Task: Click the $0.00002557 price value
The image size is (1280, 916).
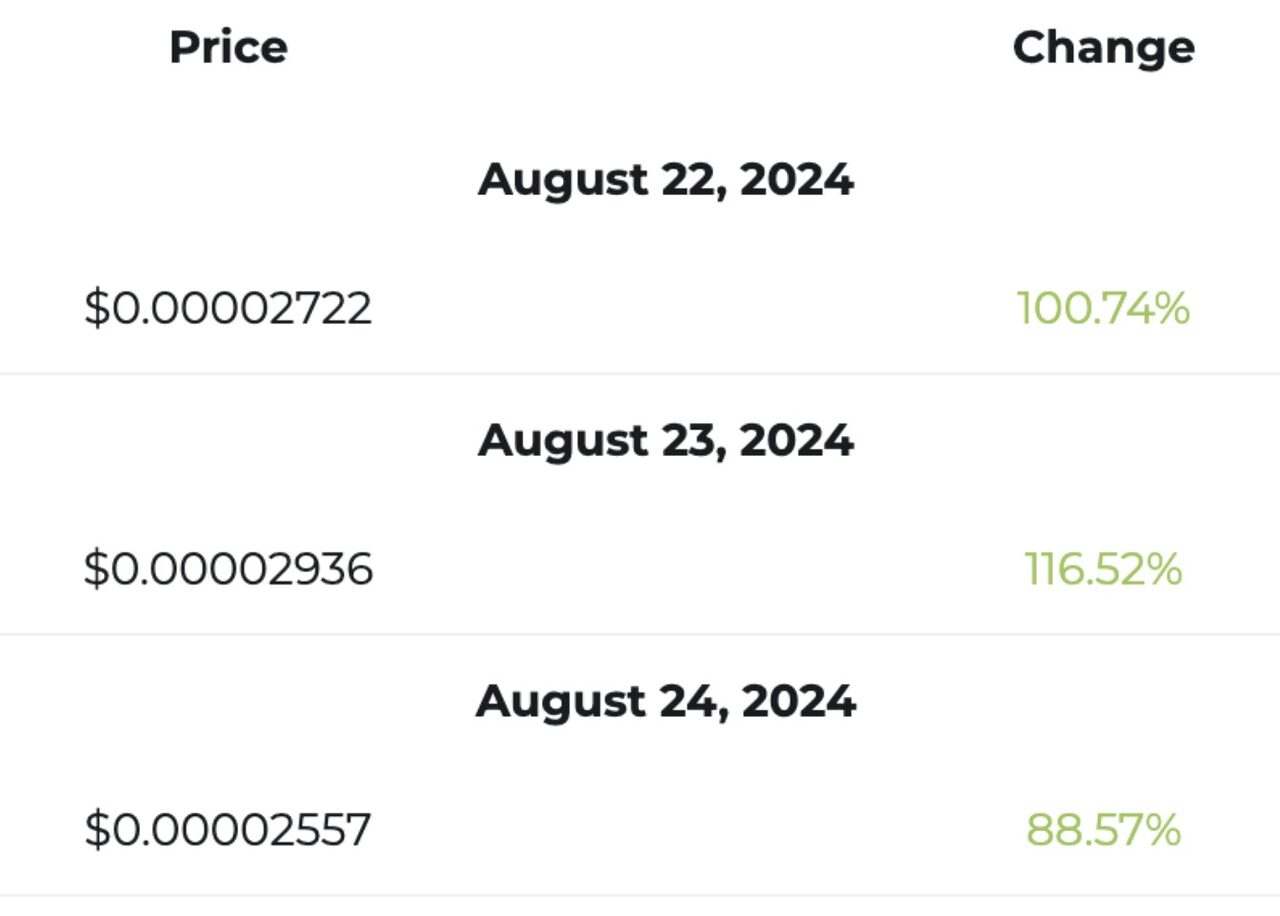Action: [228, 830]
